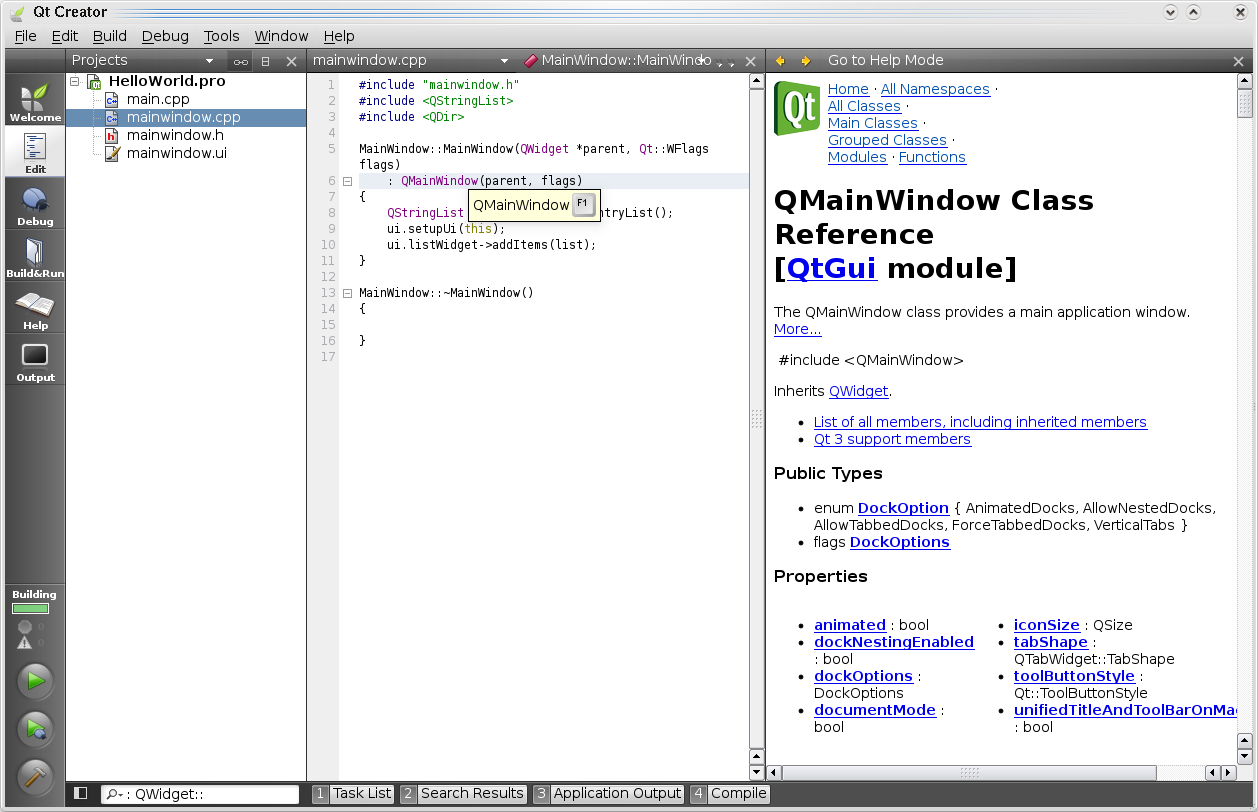The height and width of the screenshot is (812, 1258).
Task: Open the QWidget inherits link
Action: tap(858, 391)
